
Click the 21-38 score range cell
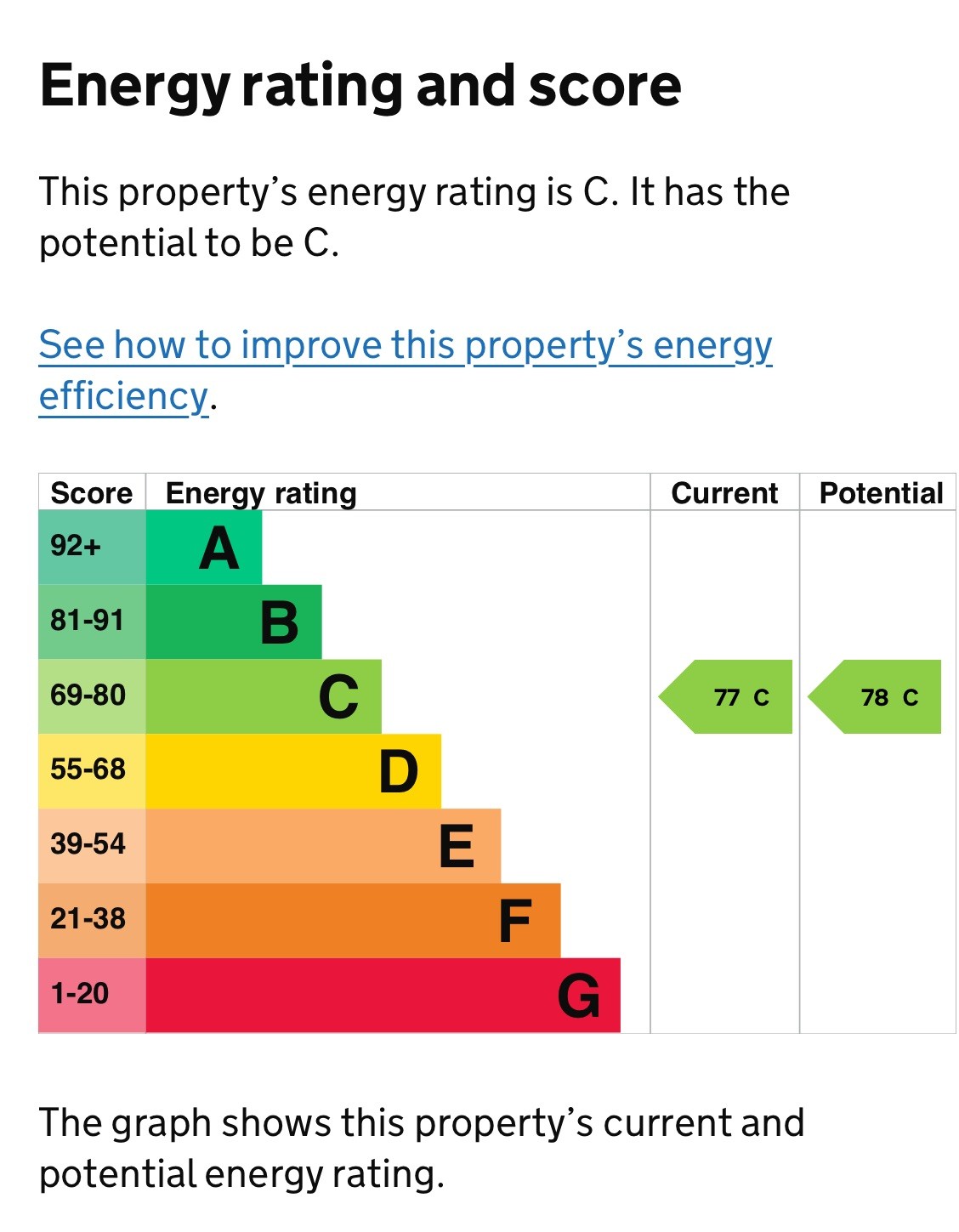92,921
